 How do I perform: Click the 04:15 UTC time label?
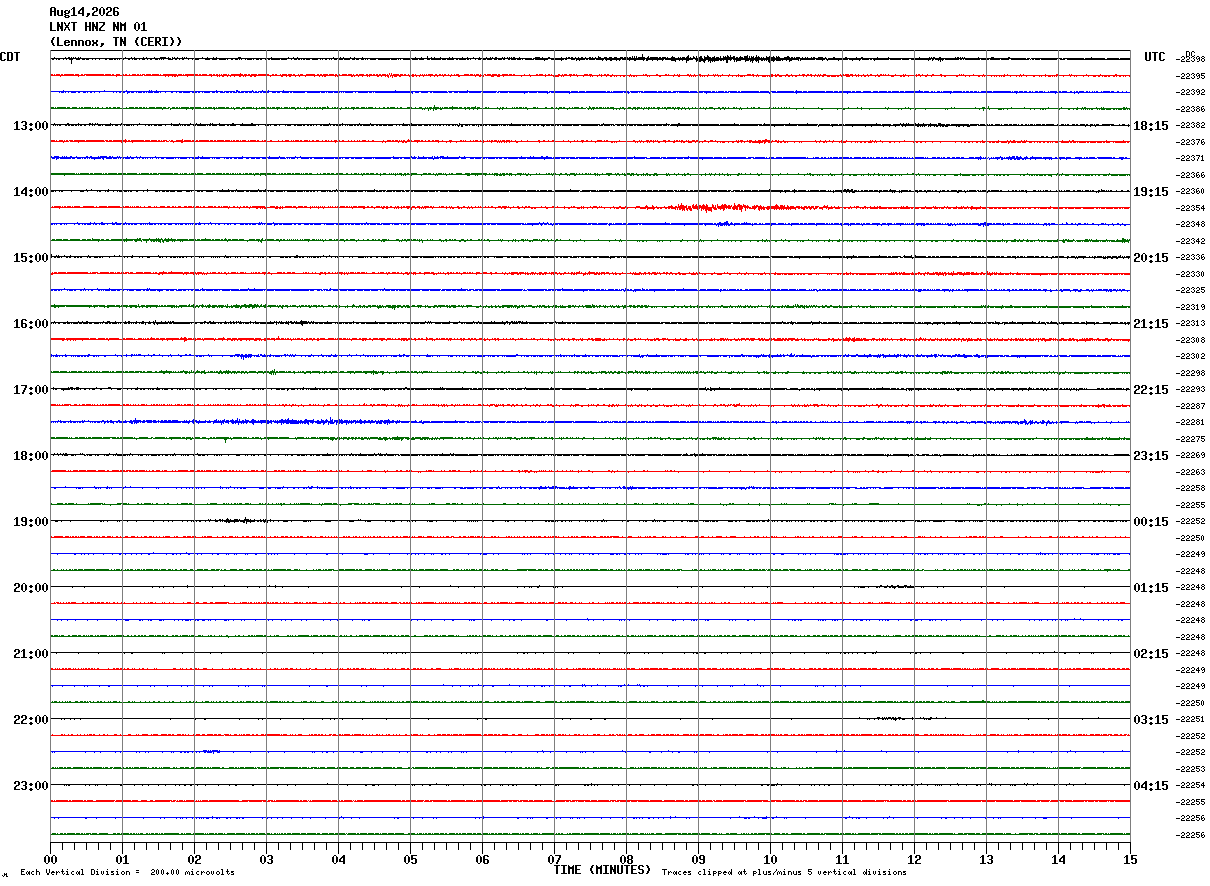(x=1151, y=786)
